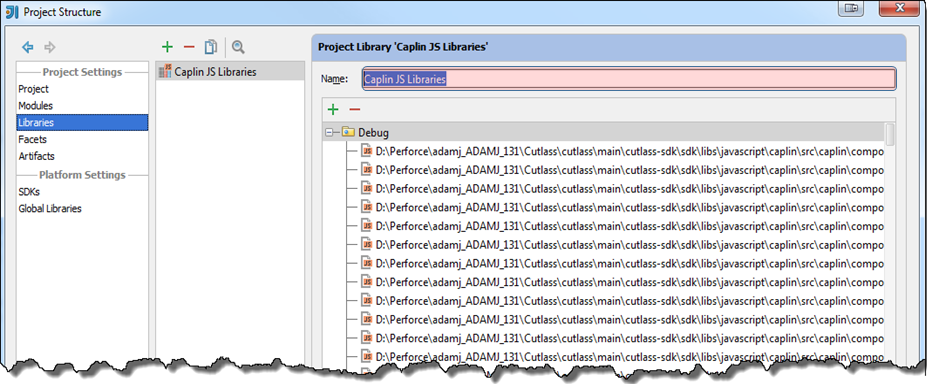The image size is (927, 384).
Task: Add library root using inner green plus
Action: click(333, 109)
